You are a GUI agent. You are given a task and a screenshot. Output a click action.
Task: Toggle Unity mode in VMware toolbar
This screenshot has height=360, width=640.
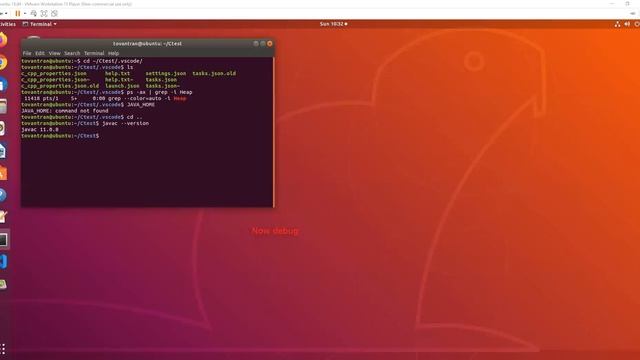pyautogui.click(x=54, y=13)
